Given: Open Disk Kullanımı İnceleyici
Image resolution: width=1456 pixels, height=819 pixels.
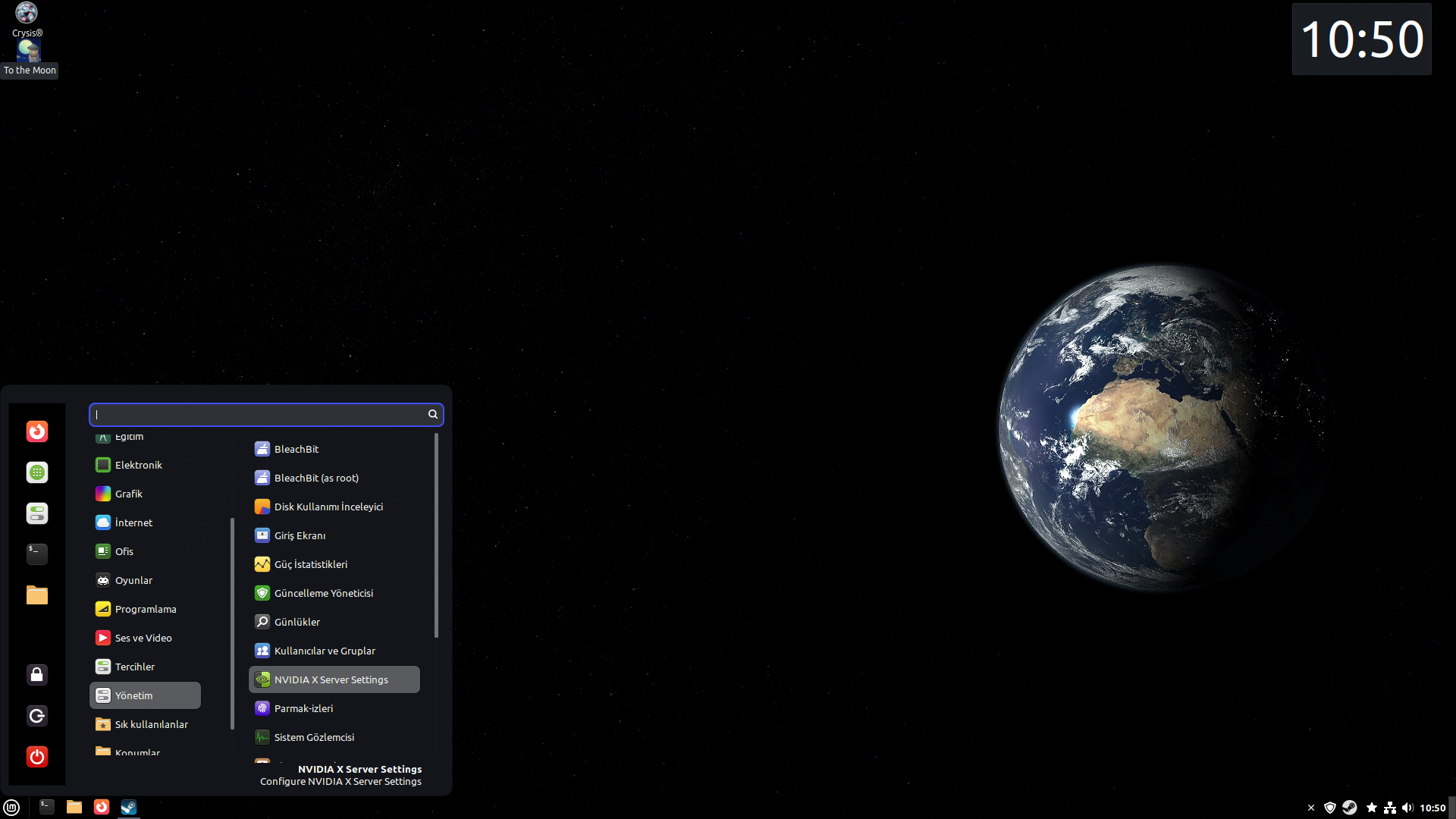Looking at the screenshot, I should point(328,507).
